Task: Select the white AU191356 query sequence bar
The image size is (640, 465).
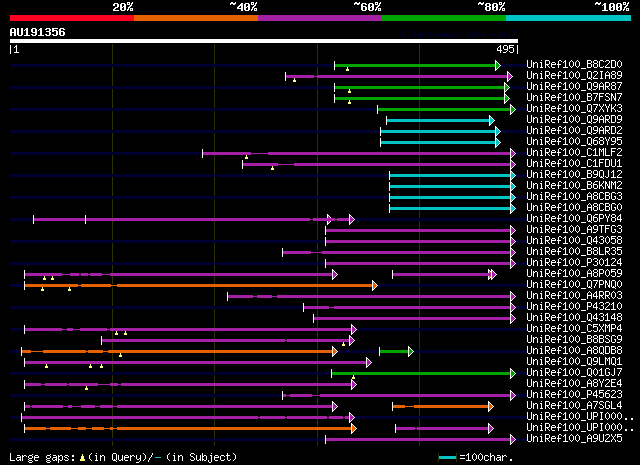Action: [264, 41]
